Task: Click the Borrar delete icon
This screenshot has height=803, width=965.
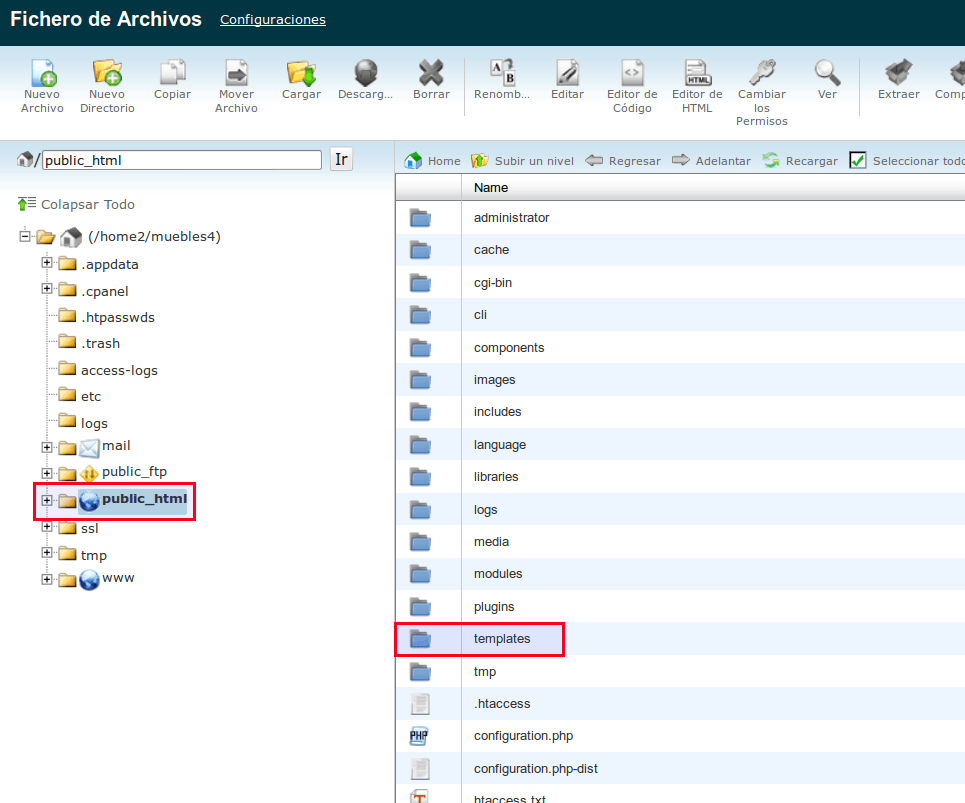Action: 431,73
